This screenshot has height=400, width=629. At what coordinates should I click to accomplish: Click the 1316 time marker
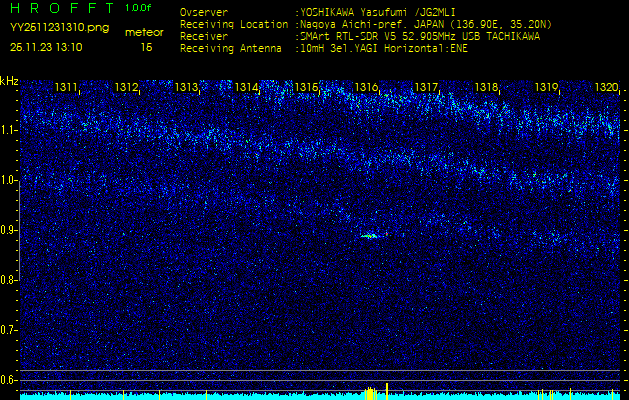click(366, 88)
